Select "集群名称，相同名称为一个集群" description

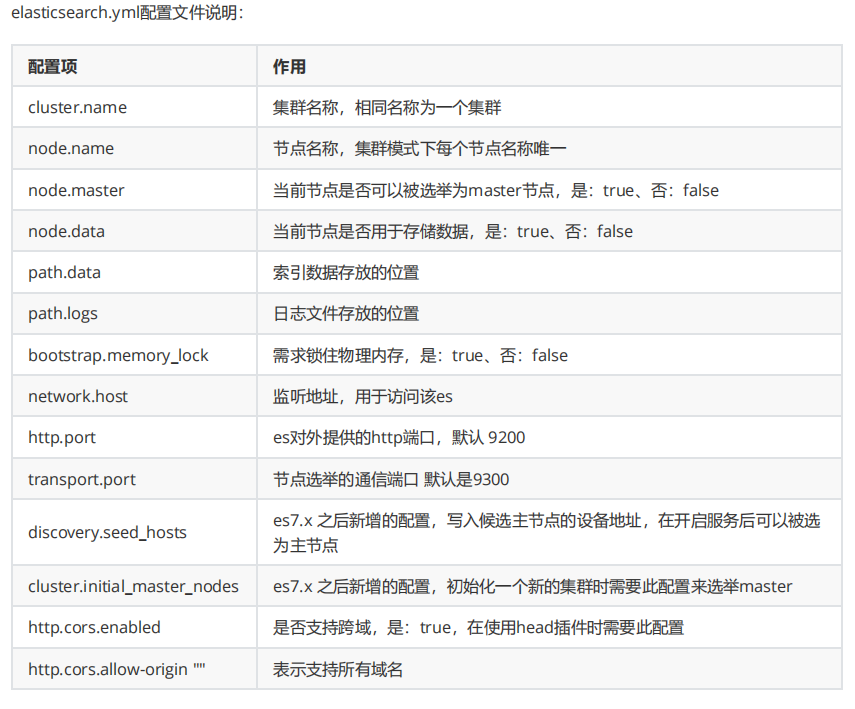pos(387,107)
